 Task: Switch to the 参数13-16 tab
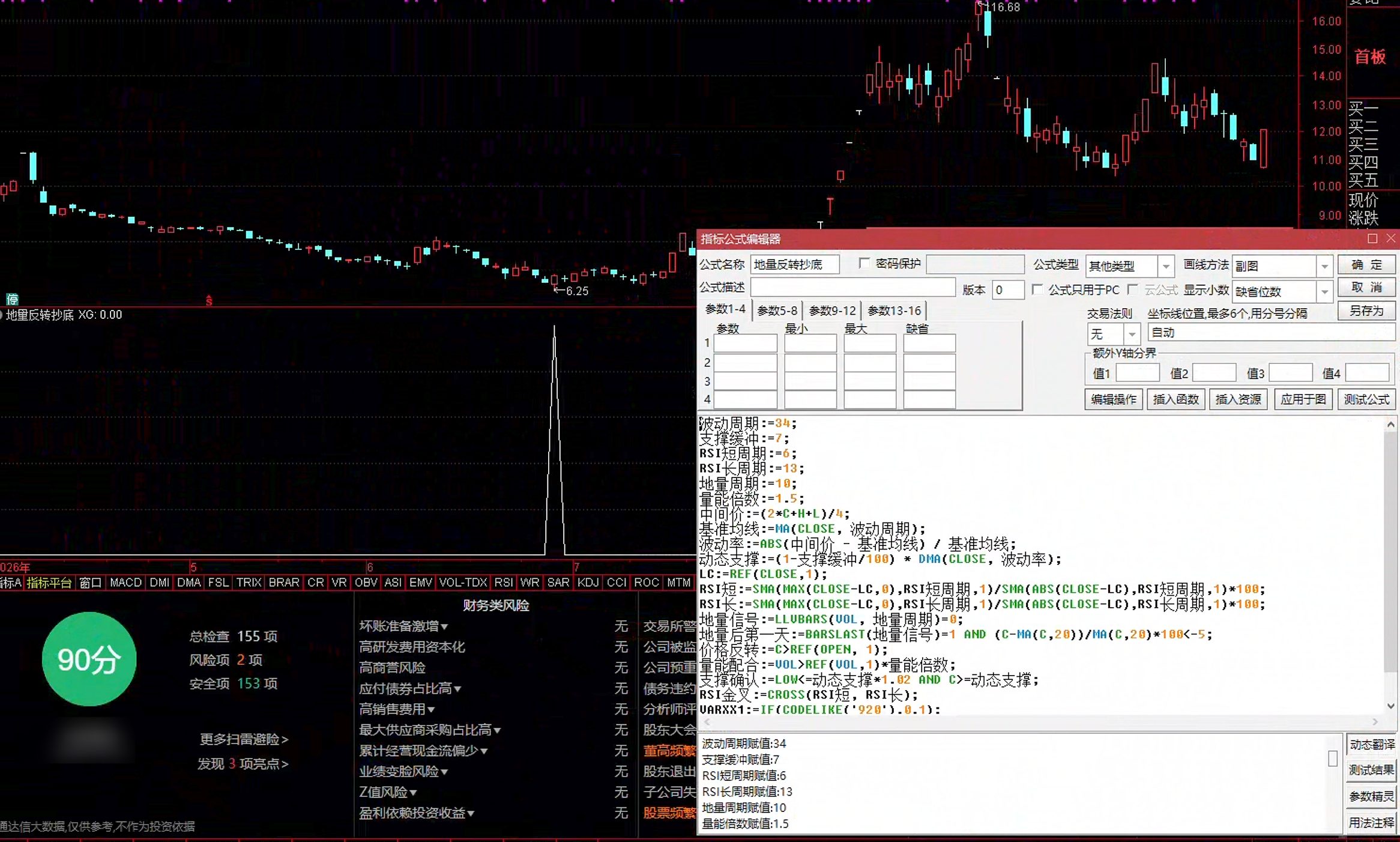coord(894,310)
